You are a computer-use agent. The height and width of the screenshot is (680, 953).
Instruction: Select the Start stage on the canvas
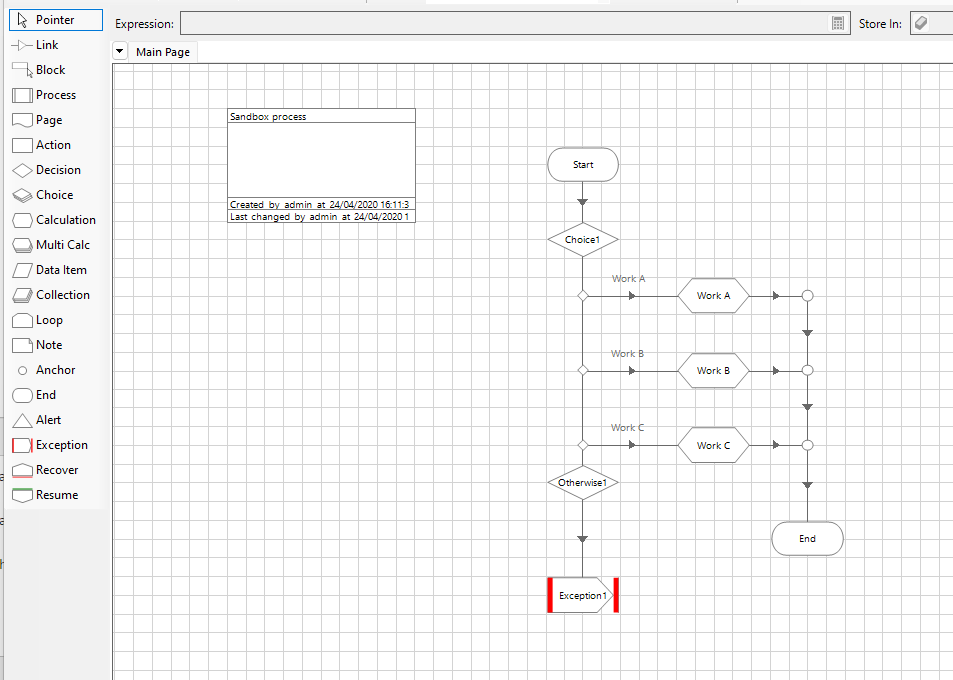[x=583, y=165]
